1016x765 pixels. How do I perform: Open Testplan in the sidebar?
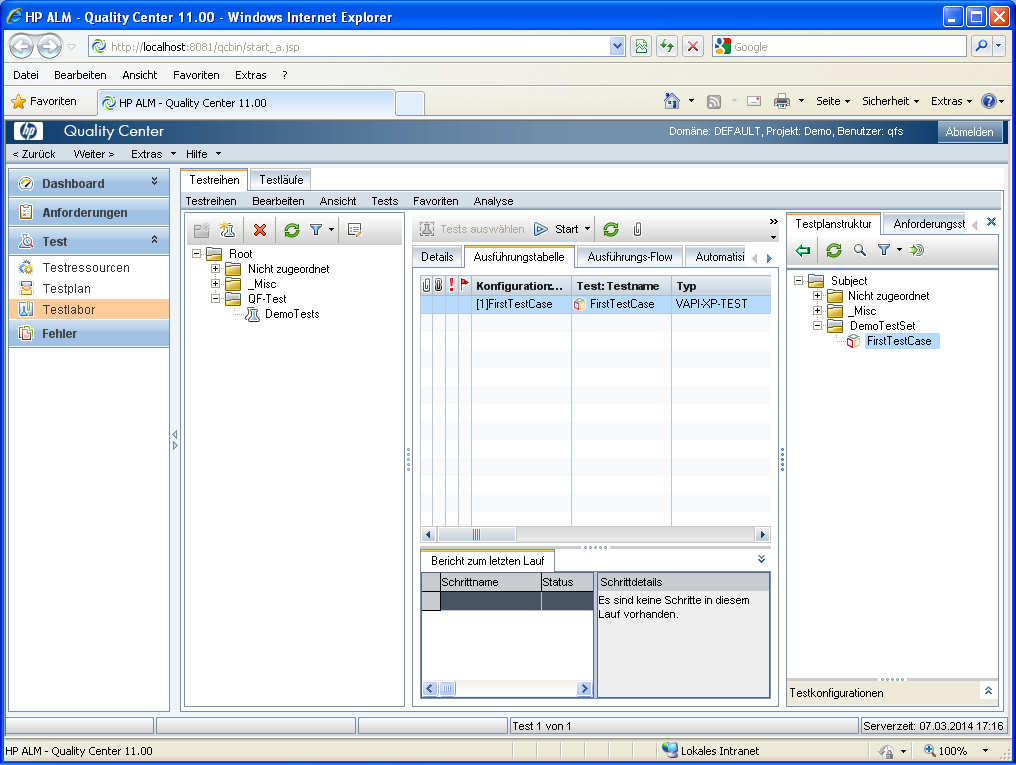(x=66, y=288)
